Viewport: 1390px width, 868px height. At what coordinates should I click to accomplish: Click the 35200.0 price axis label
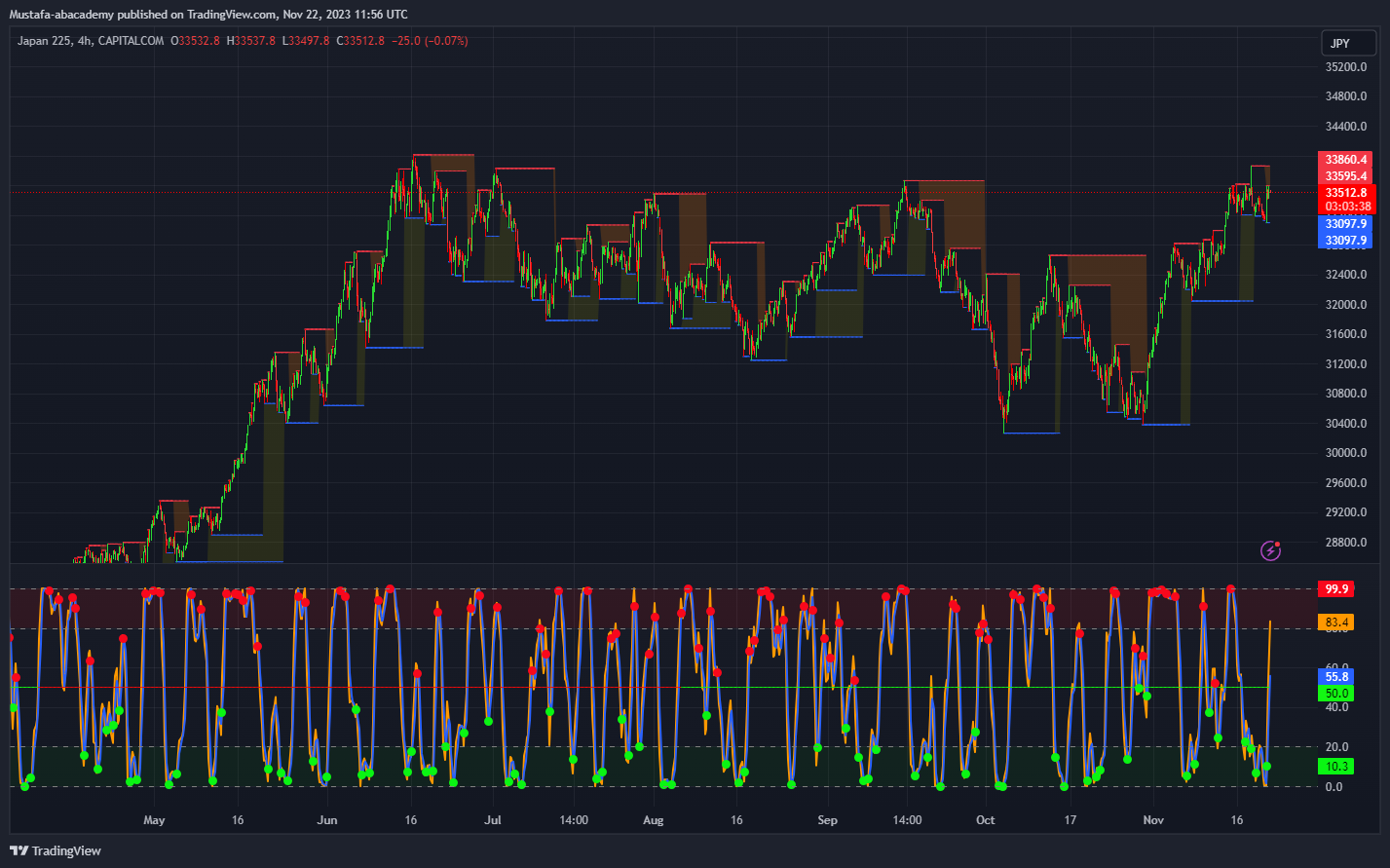coord(1345,67)
